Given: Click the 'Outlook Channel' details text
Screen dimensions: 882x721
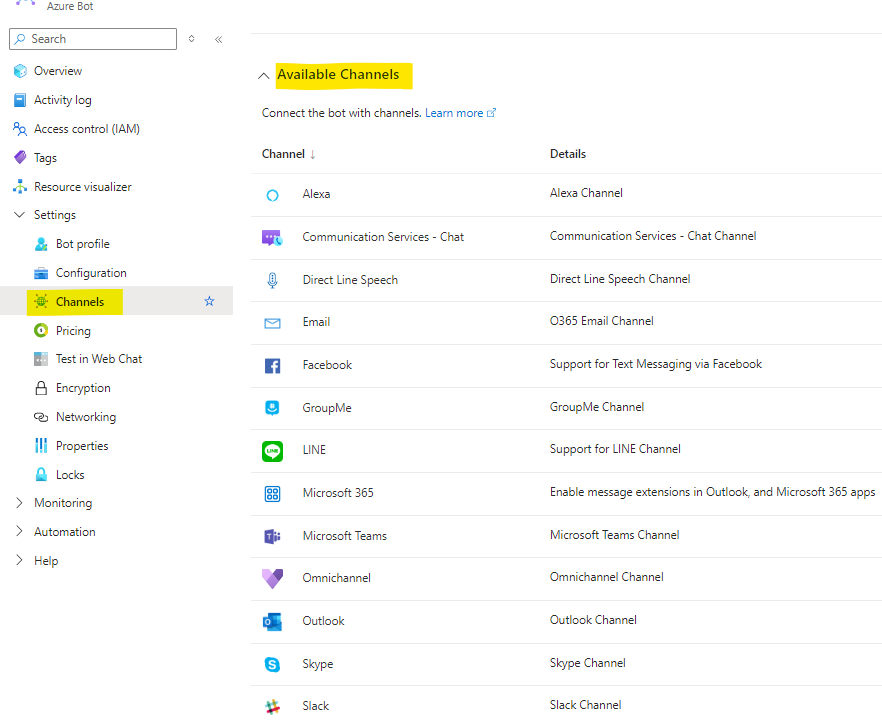Looking at the screenshot, I should point(593,620).
